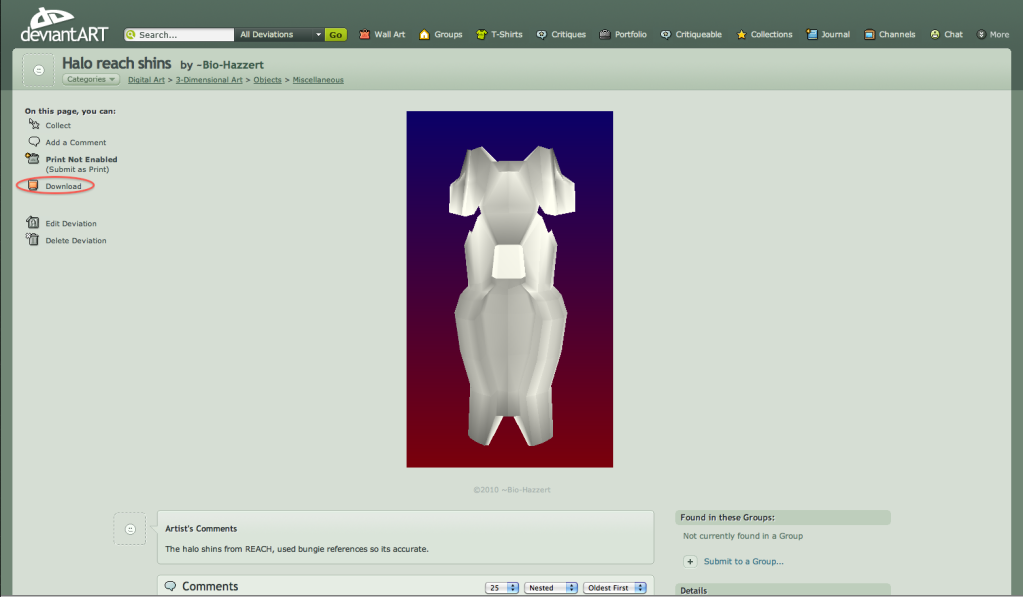Click the T-Shirts menu label

tap(506, 35)
